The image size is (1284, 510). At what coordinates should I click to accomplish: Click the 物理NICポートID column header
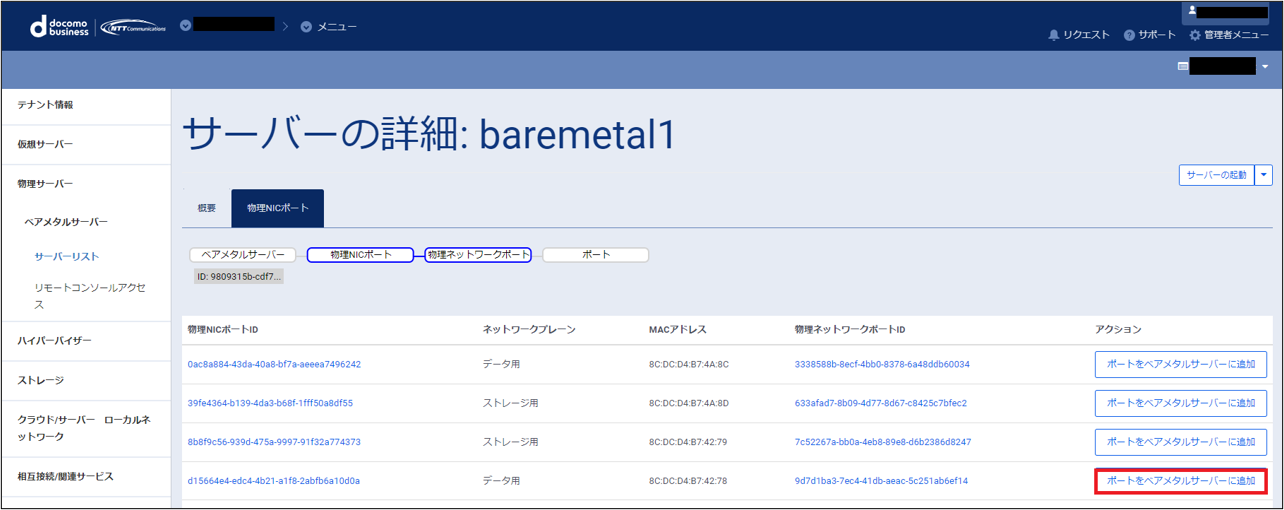coord(223,330)
